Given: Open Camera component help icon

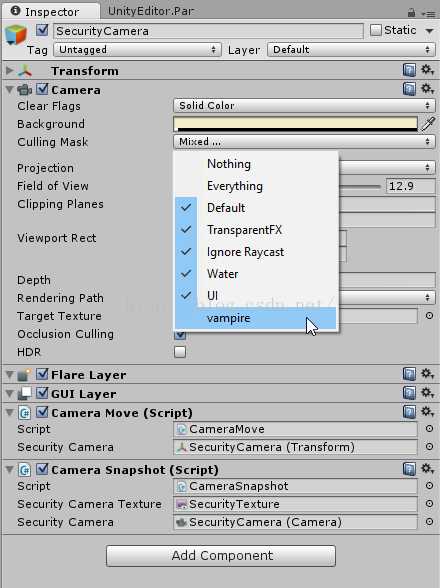Looking at the screenshot, I should click(409, 89).
